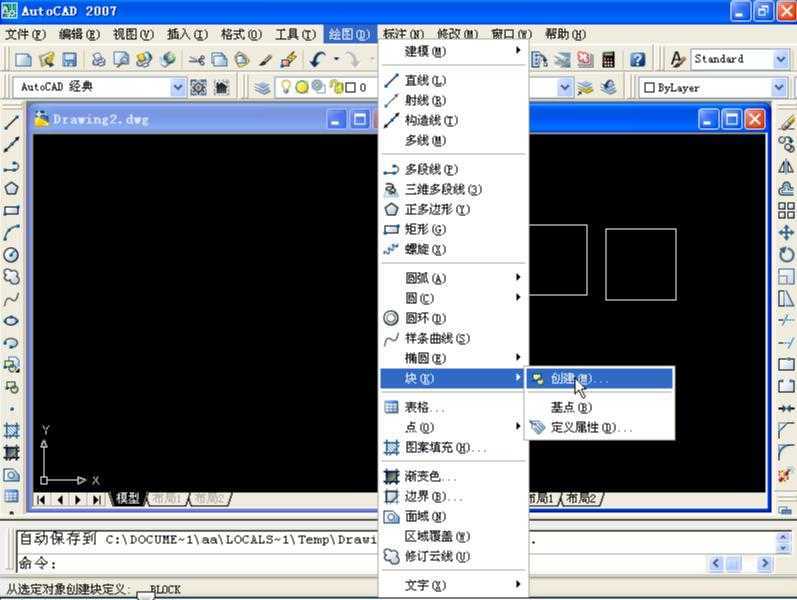The width and height of the screenshot is (797, 600).
Task: Select the Polyline tool in left toolbar
Action: (x=11, y=166)
